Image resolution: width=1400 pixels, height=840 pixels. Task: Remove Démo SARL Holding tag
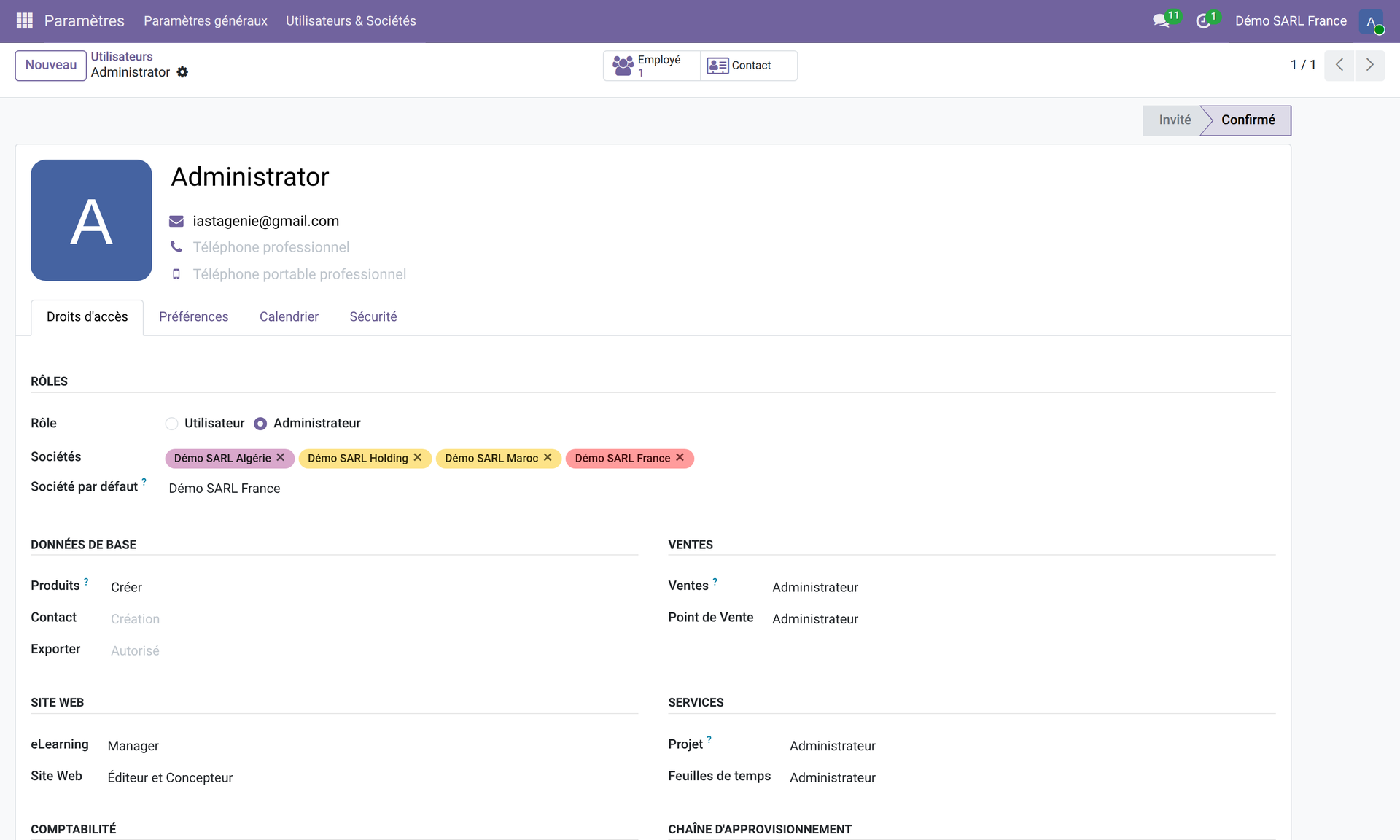[418, 457]
